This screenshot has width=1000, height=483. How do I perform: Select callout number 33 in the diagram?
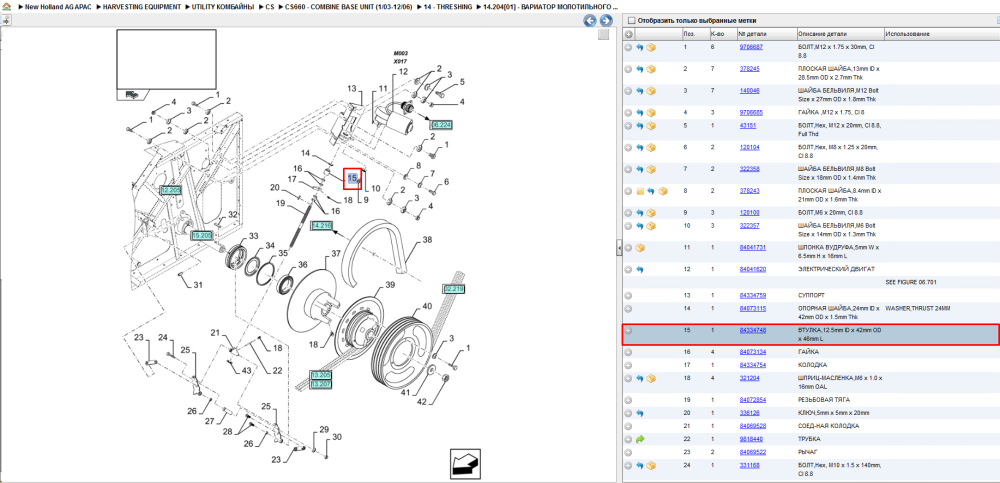click(x=254, y=236)
